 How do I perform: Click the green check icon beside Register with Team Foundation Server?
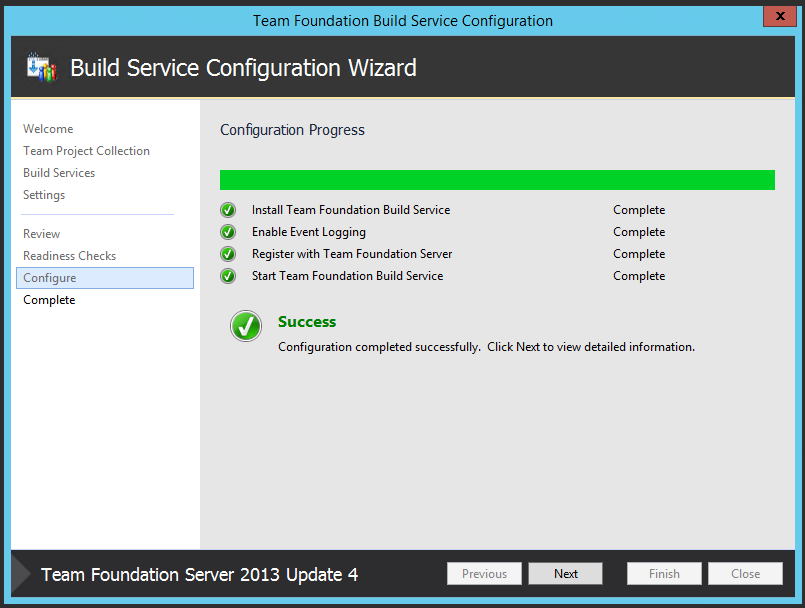click(x=228, y=254)
